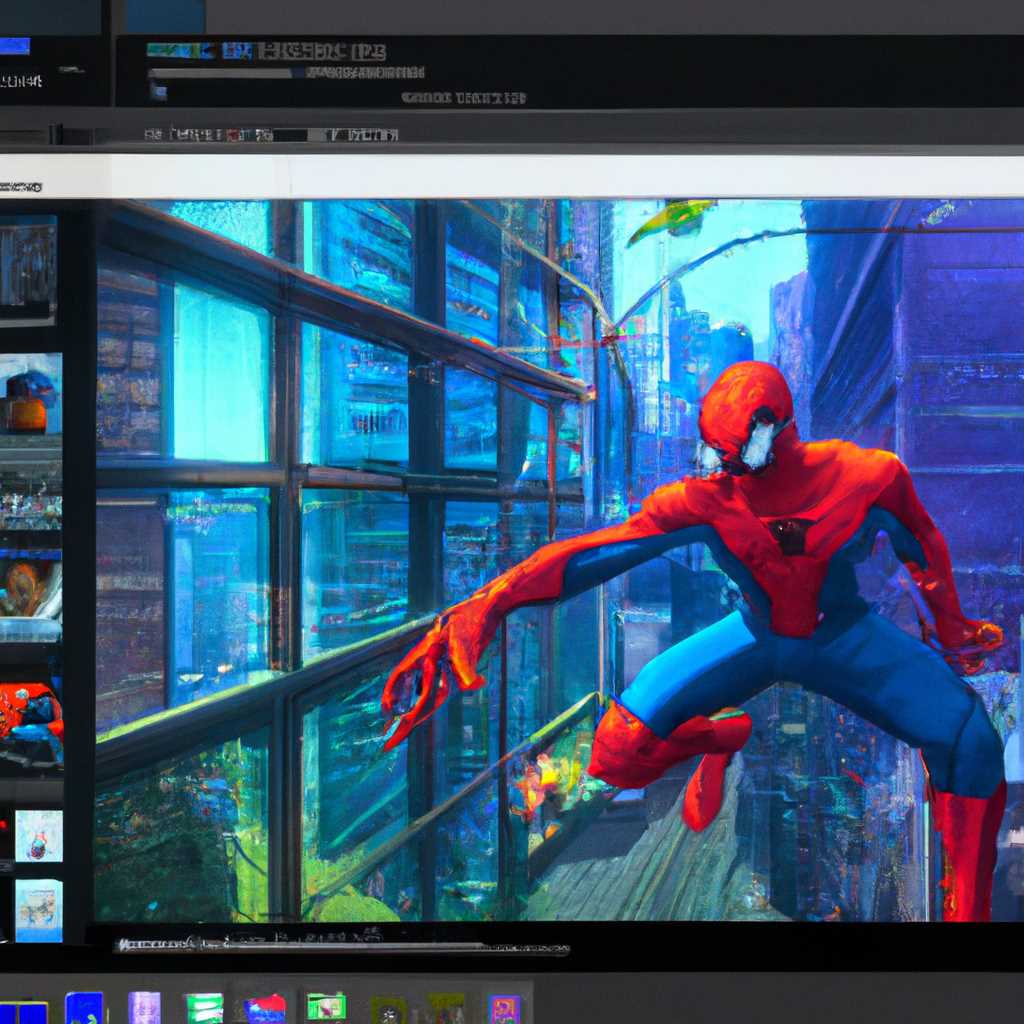Launch the purple and pink dock icon
The height and width of the screenshot is (1024, 1024).
(505, 1010)
